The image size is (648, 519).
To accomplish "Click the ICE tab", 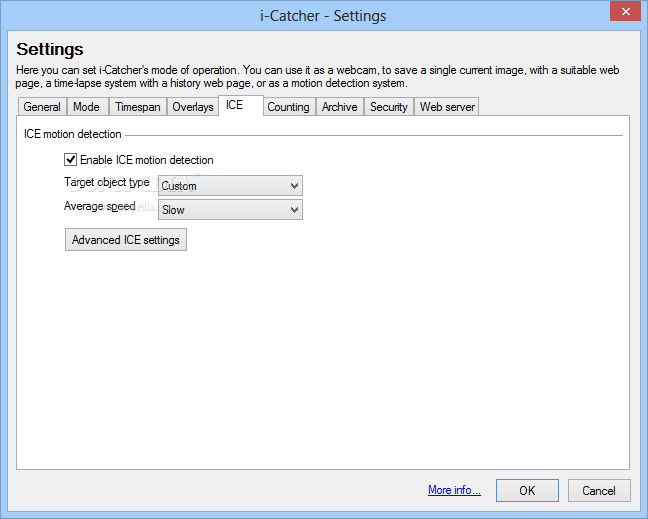I will tap(241, 105).
